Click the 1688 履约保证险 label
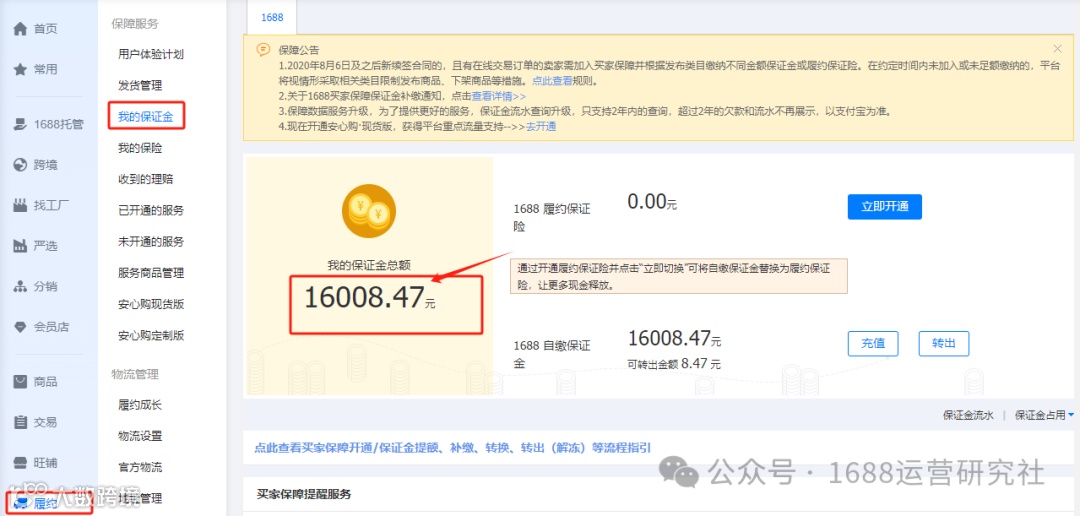 tap(552, 216)
